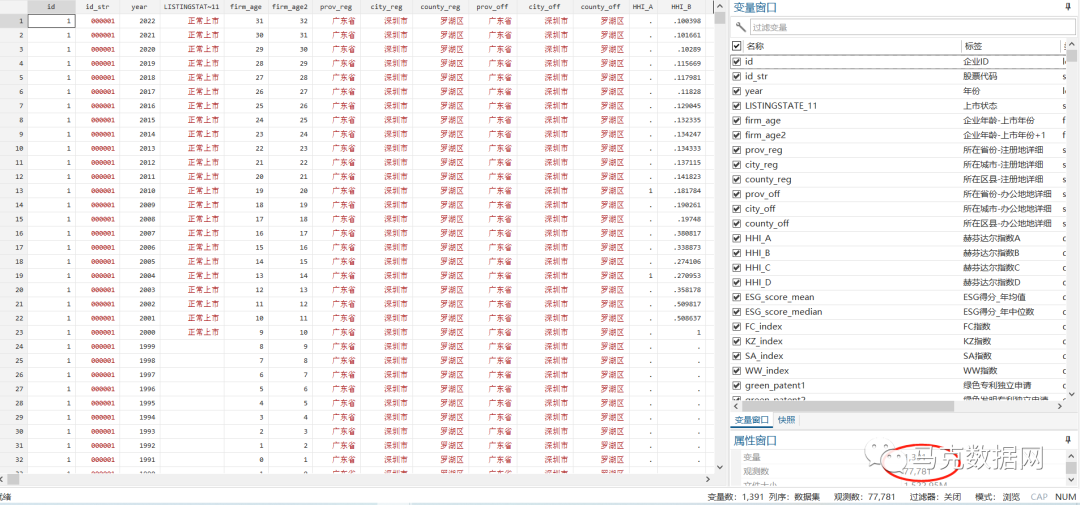Click the 观测数: 77,781 status bar entry

(x=864, y=497)
